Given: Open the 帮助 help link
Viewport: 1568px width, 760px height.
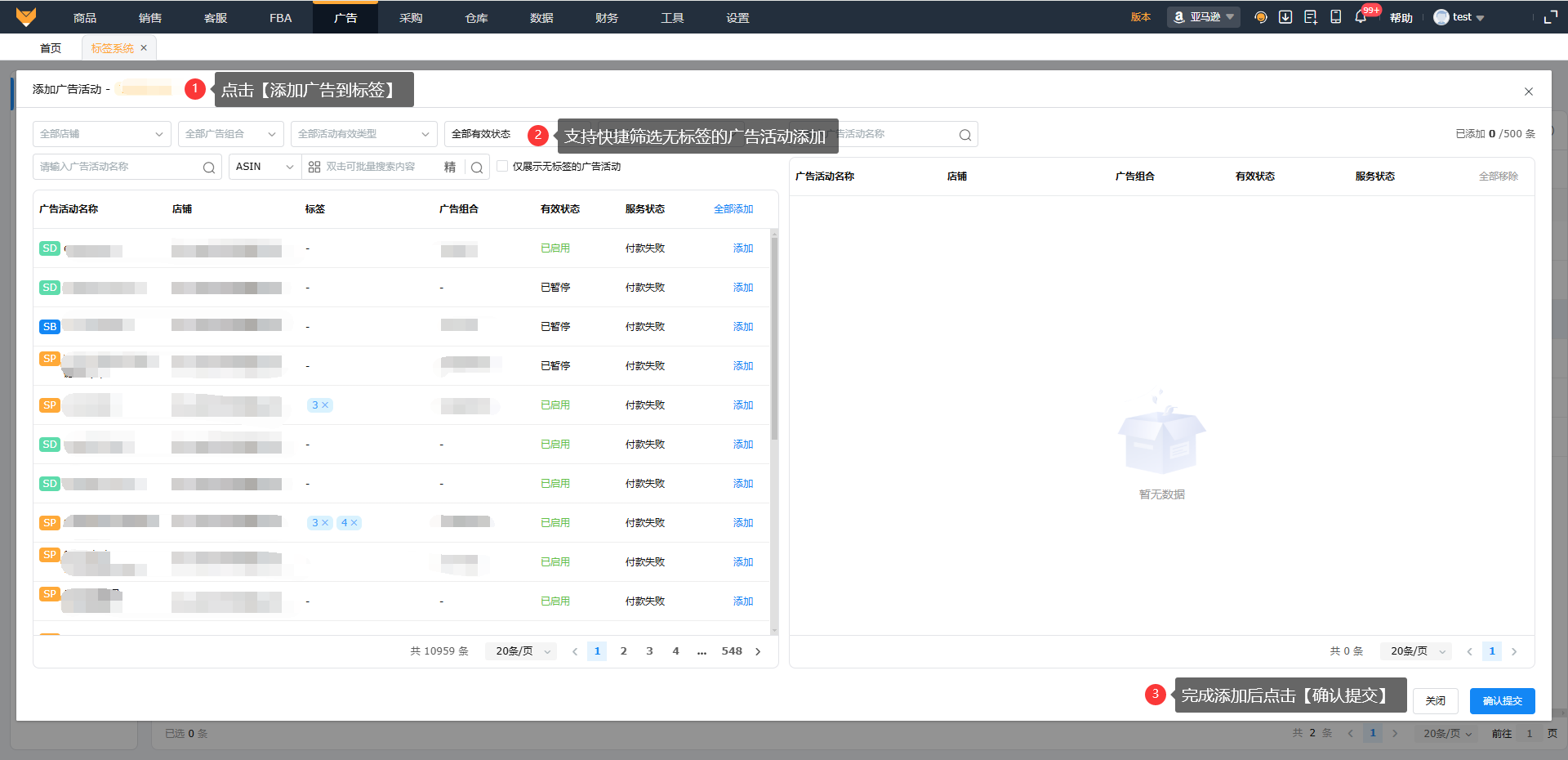Looking at the screenshot, I should click(x=1401, y=17).
